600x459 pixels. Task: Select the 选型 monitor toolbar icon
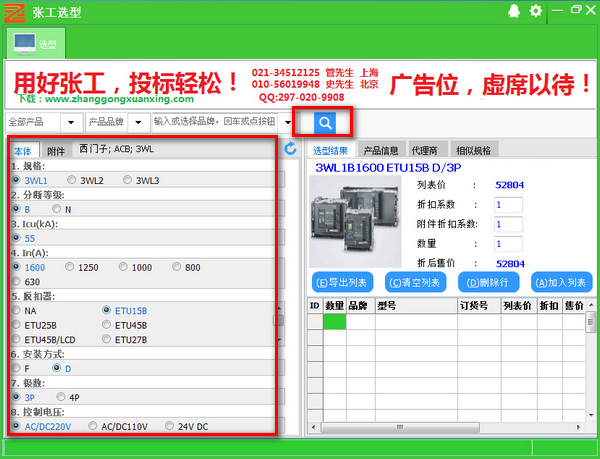point(36,44)
